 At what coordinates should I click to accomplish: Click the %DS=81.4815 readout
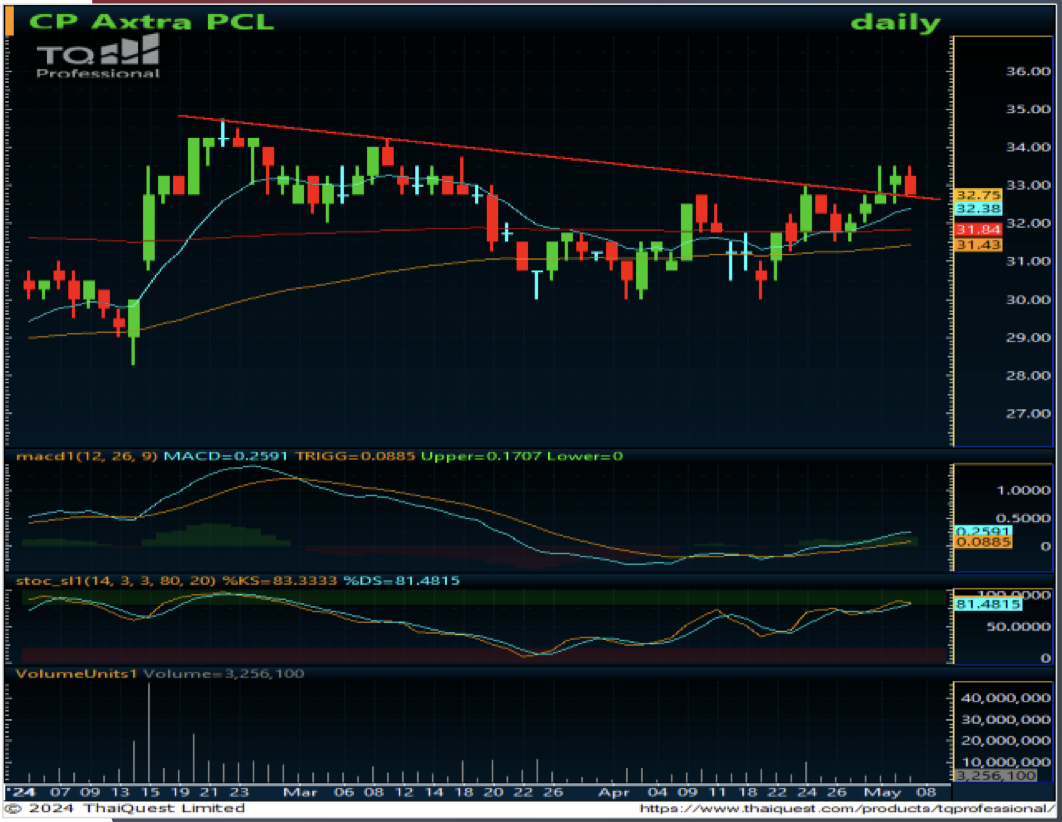click(401, 580)
